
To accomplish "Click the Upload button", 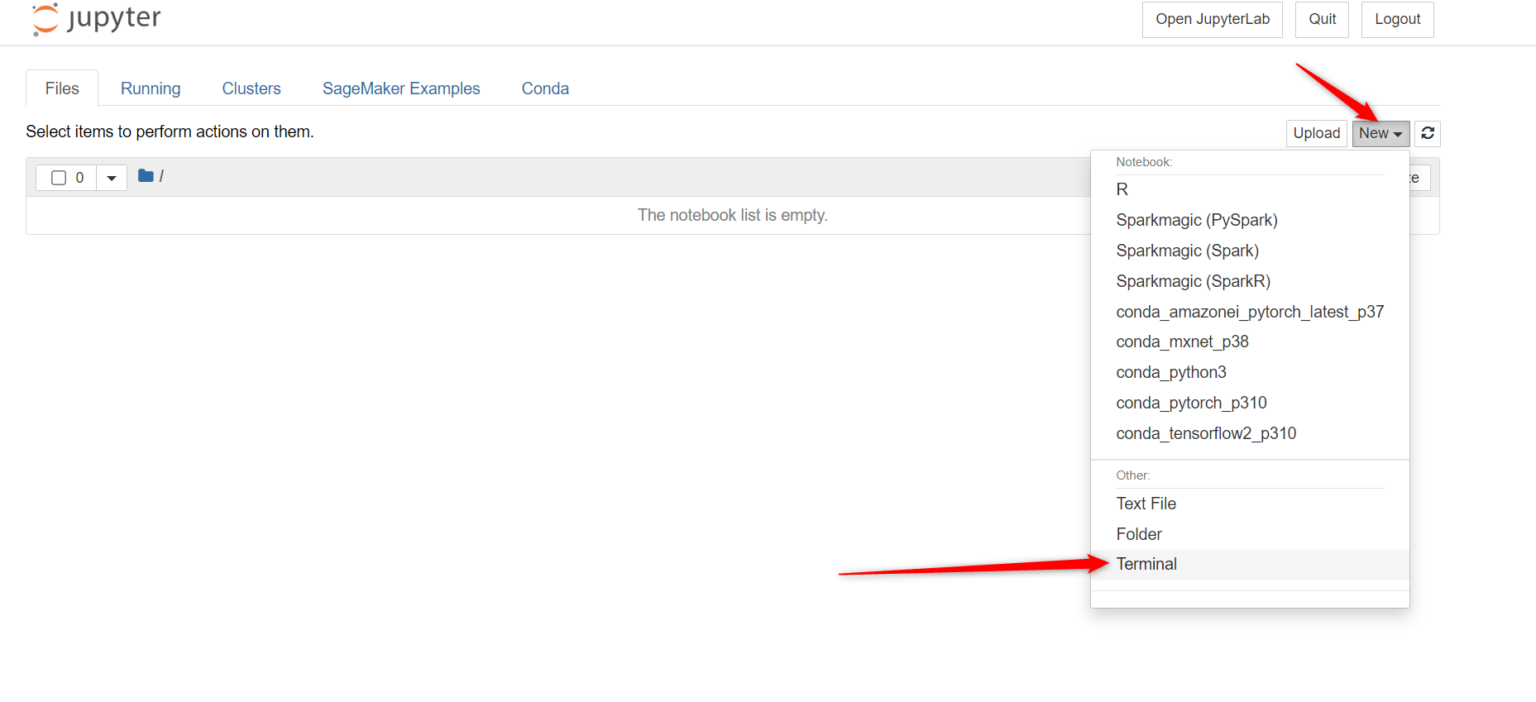I will click(x=1316, y=133).
